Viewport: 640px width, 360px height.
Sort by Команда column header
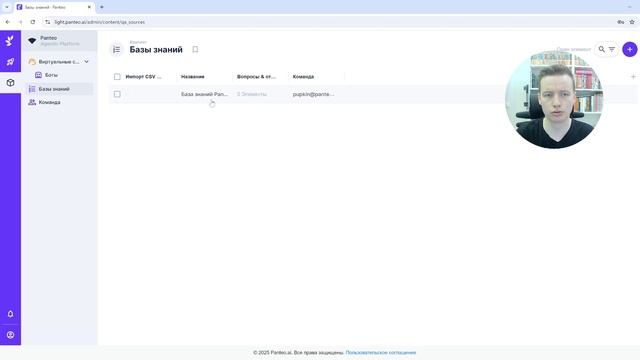tap(303, 77)
